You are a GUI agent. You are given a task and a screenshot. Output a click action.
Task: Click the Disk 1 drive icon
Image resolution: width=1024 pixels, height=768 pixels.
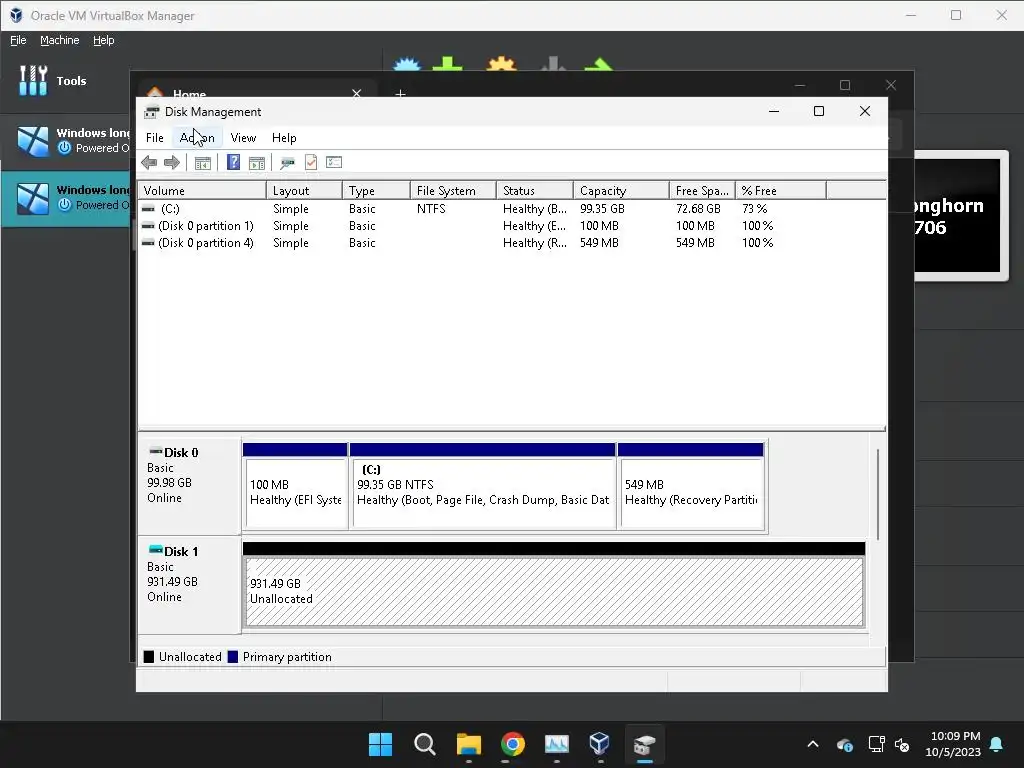point(155,551)
